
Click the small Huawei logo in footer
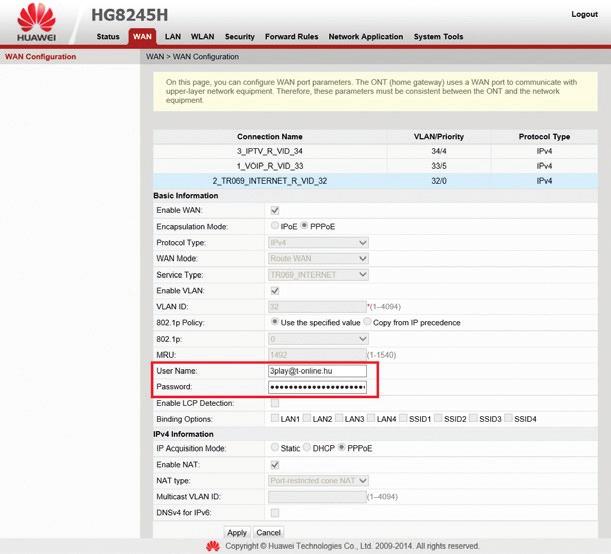click(x=213, y=546)
